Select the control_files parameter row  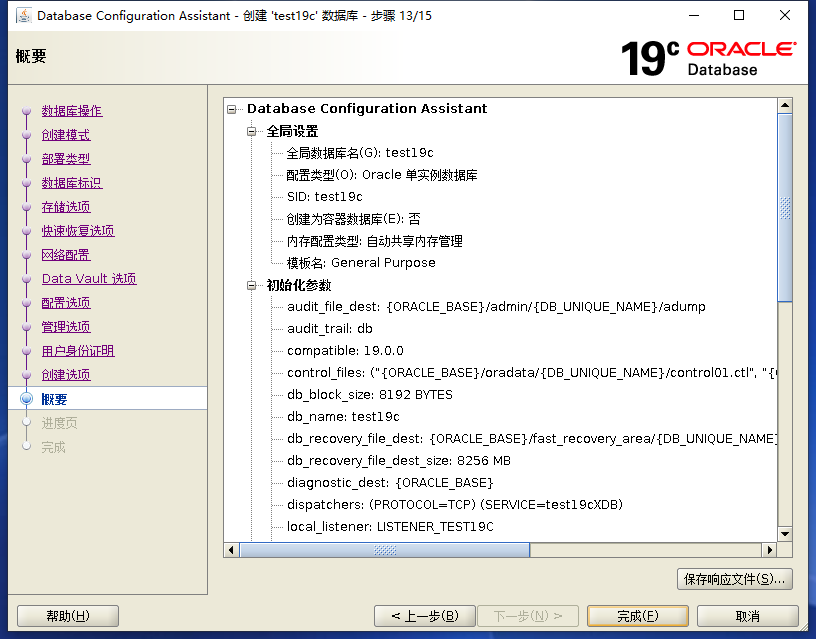[531, 373]
